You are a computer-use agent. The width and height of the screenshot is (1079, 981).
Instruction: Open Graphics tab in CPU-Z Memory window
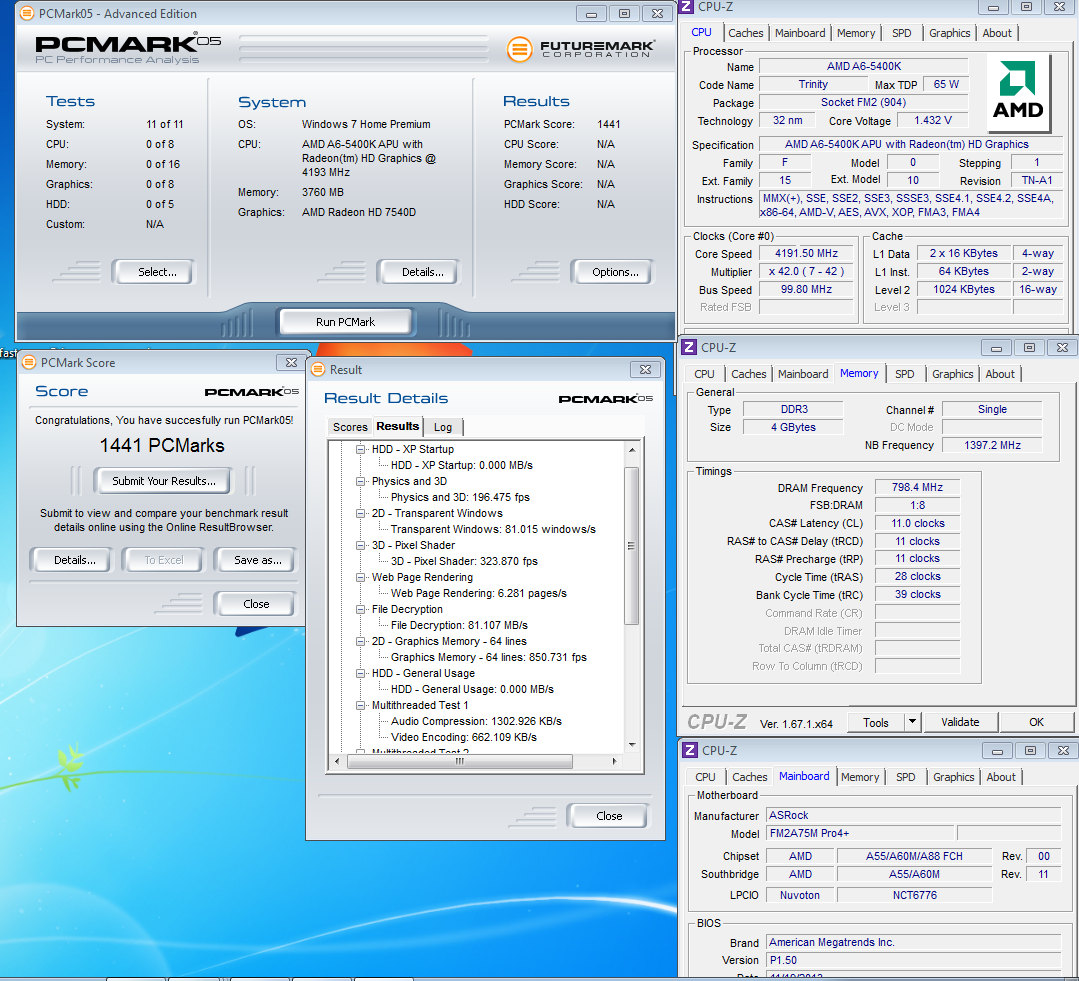click(952, 374)
